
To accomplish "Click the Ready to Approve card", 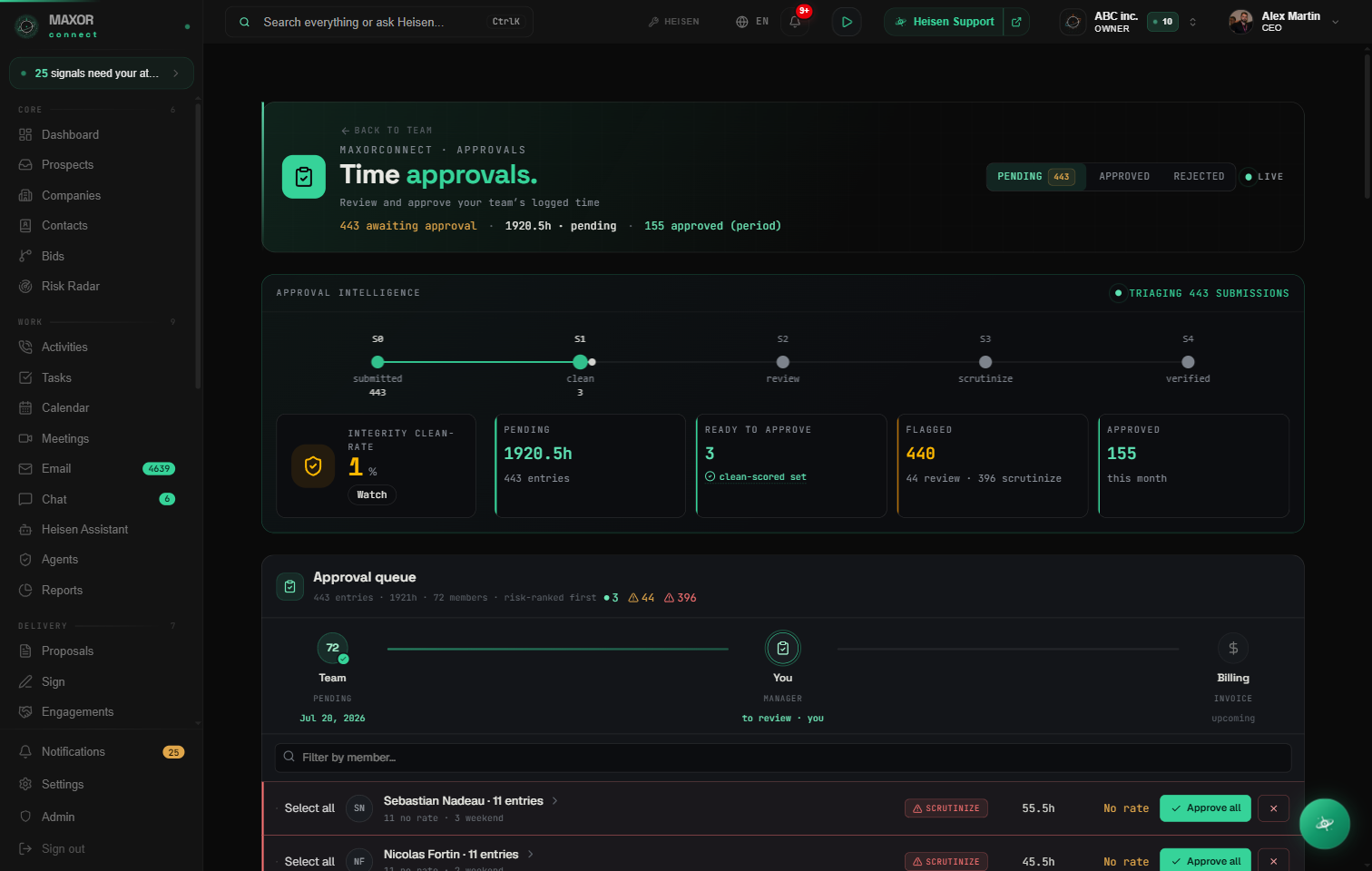I will [791, 466].
